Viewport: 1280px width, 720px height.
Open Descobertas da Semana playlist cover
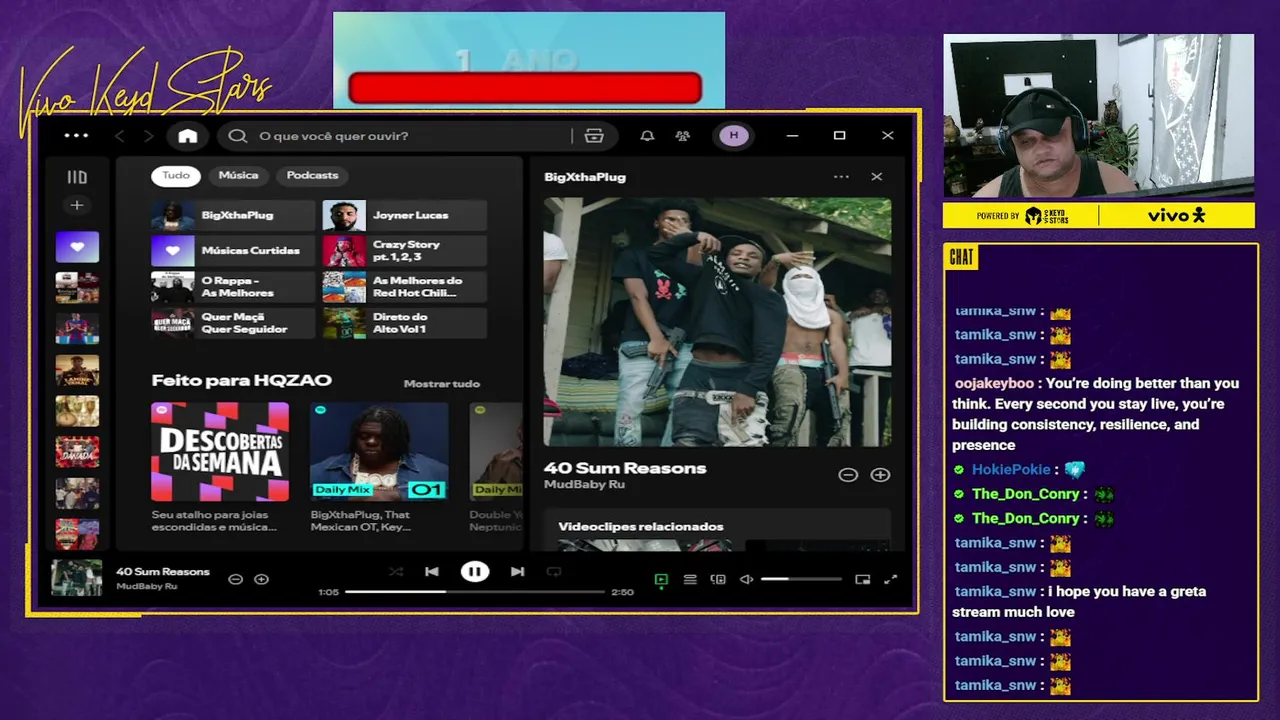(x=220, y=452)
